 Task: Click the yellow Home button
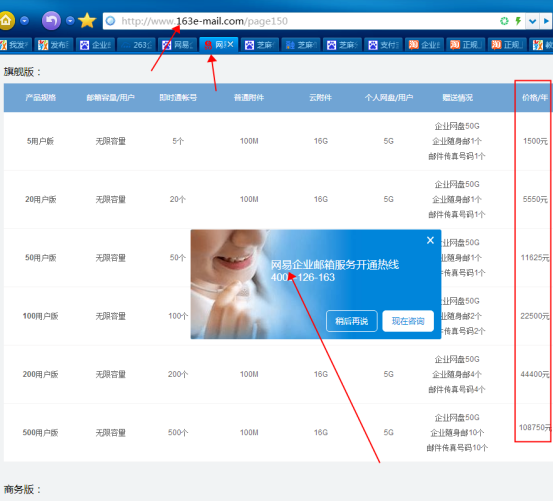(6, 21)
